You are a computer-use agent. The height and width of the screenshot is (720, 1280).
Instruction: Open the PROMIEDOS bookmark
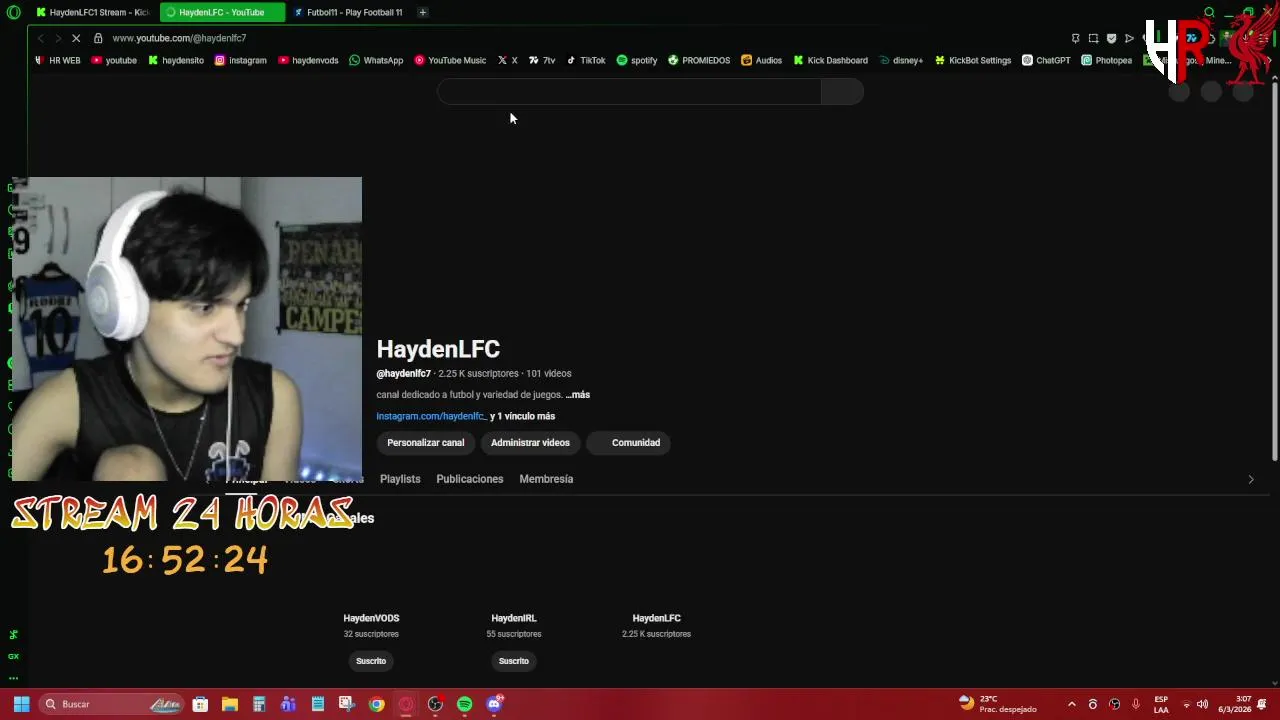click(x=699, y=60)
